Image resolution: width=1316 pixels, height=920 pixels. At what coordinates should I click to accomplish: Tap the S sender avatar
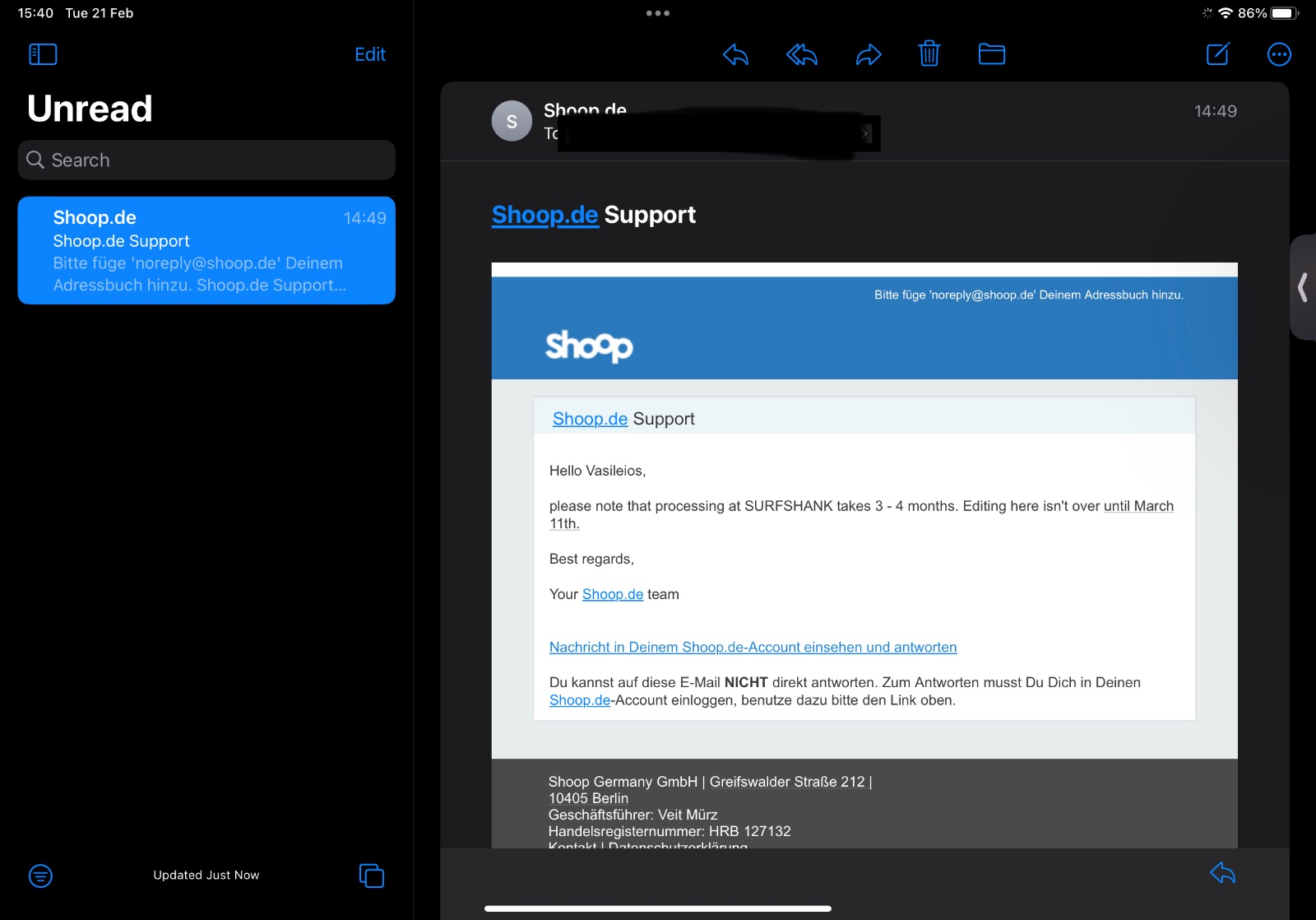tap(512, 121)
